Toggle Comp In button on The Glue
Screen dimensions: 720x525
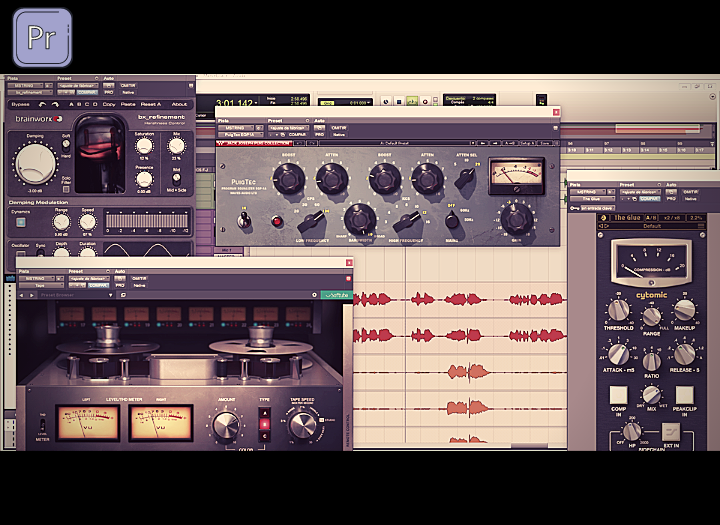tap(618, 395)
